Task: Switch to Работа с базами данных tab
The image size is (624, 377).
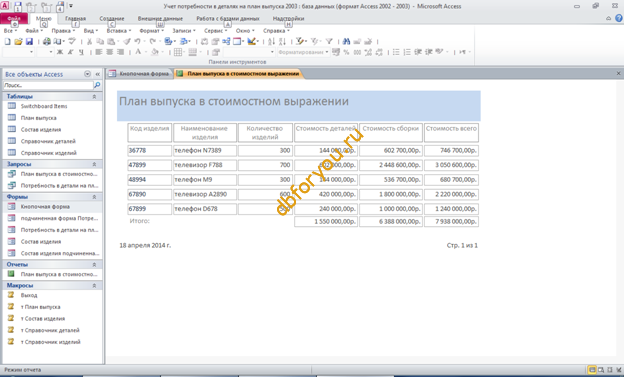Action: pos(228,19)
